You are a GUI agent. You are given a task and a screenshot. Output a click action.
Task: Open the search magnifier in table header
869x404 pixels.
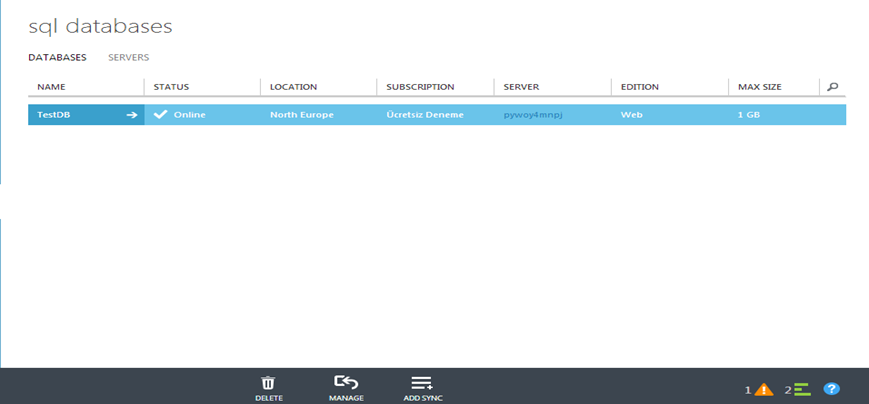click(x=832, y=86)
